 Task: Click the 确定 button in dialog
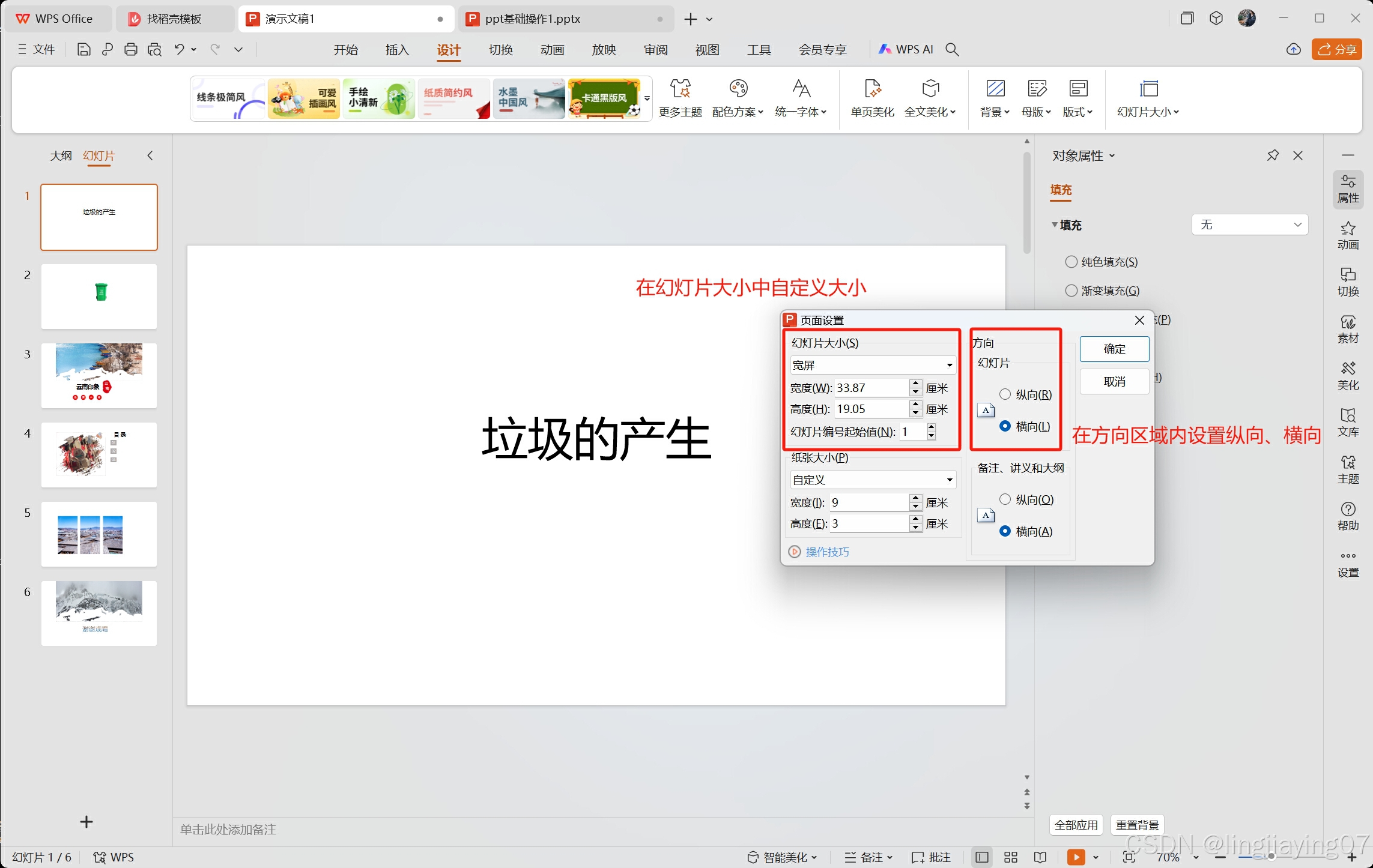coord(1114,349)
